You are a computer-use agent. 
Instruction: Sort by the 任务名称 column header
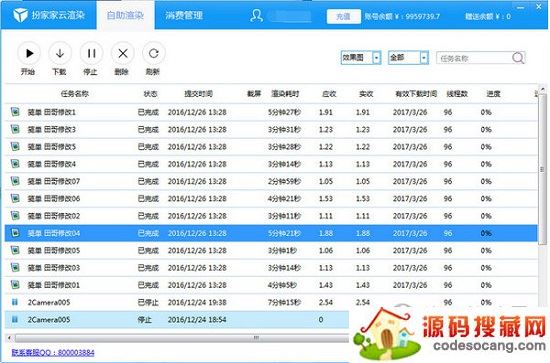coord(75,94)
